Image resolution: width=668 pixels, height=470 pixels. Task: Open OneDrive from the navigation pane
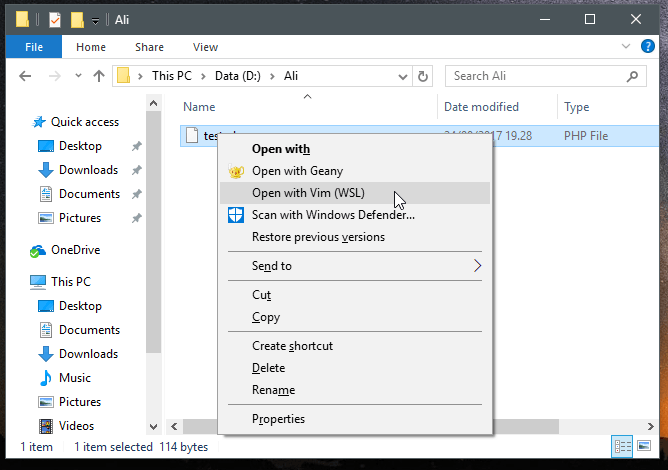(75, 250)
